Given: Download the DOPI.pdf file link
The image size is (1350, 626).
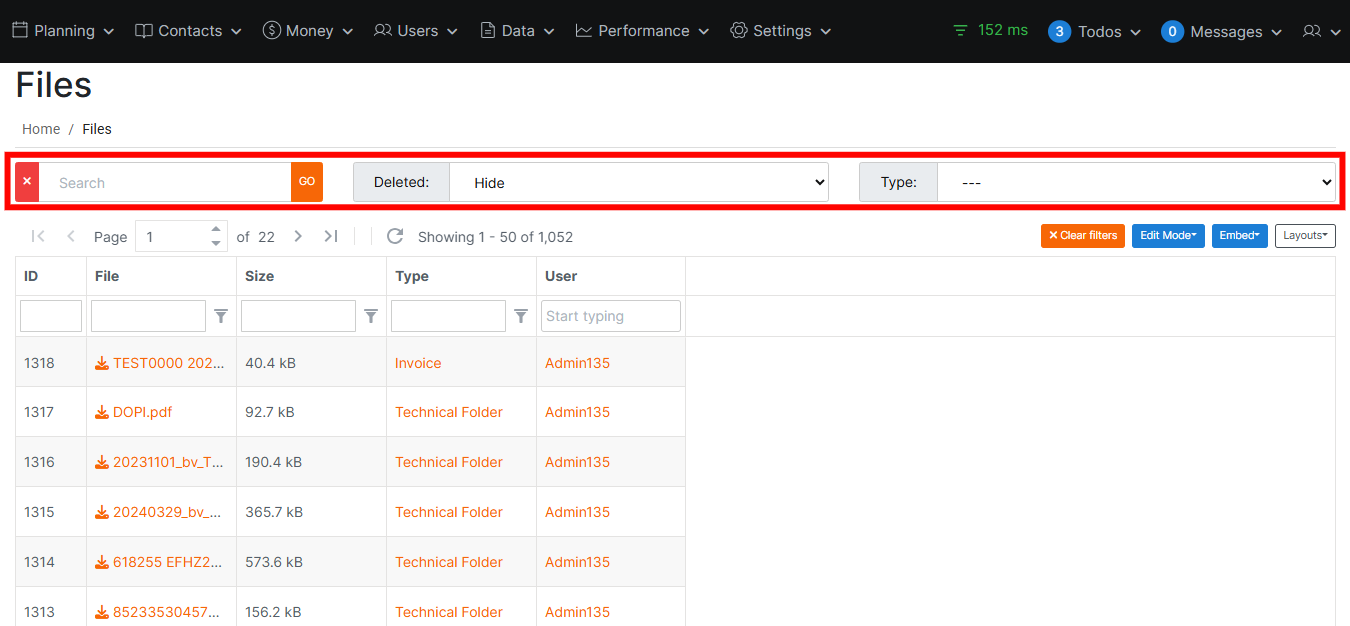Looking at the screenshot, I should point(141,412).
